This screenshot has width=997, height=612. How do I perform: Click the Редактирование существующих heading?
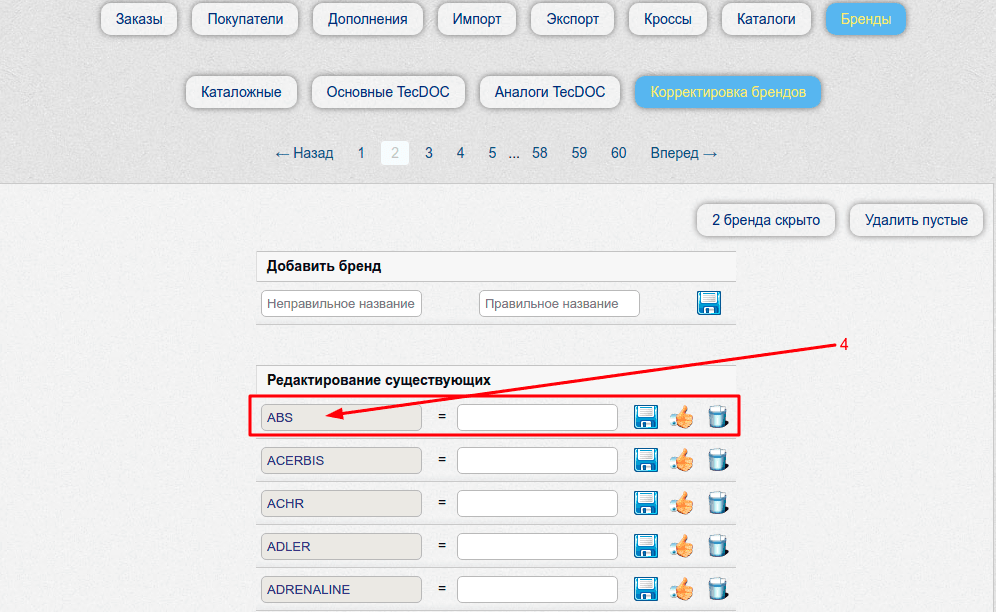coord(379,380)
